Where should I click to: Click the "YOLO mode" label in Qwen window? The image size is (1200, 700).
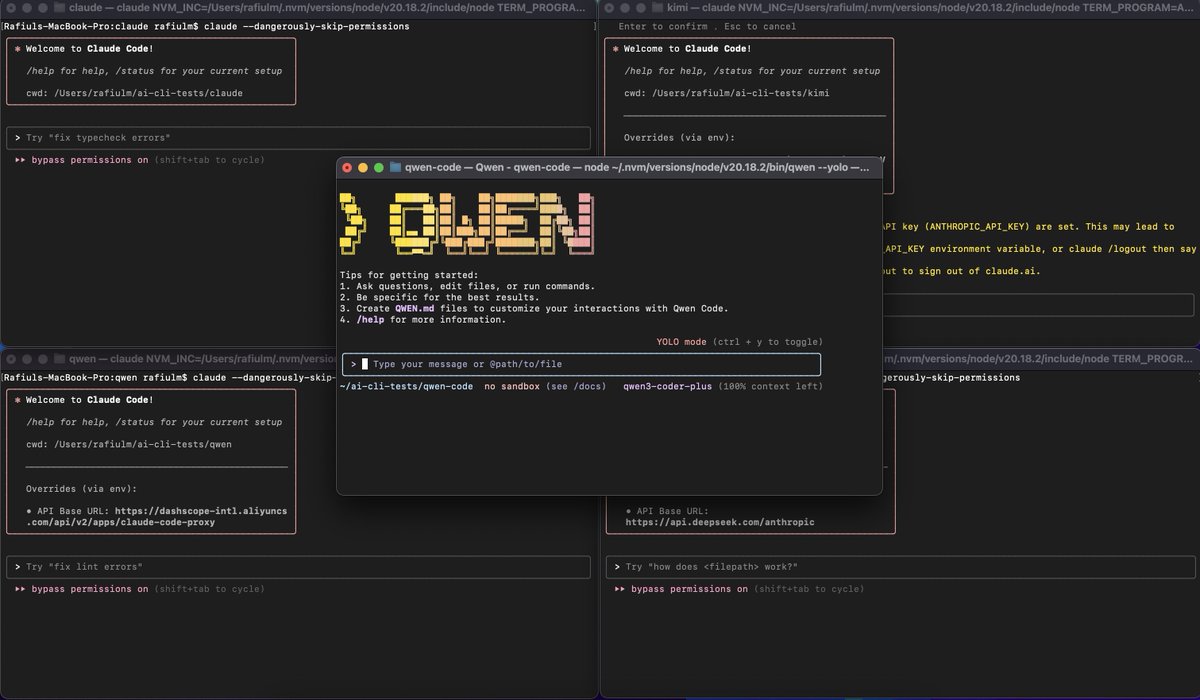(x=681, y=342)
